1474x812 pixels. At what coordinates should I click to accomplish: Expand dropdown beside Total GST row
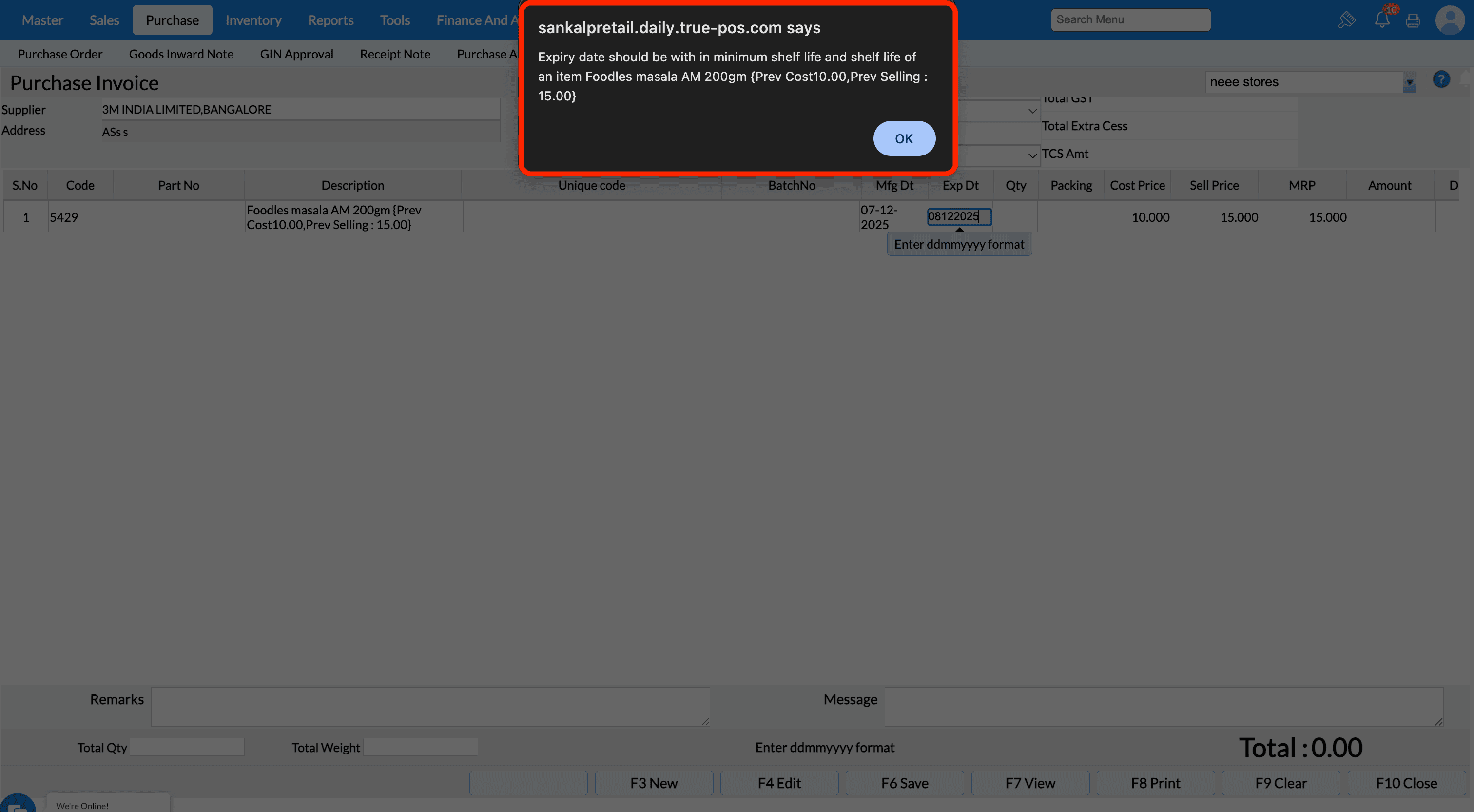pyautogui.click(x=1032, y=111)
